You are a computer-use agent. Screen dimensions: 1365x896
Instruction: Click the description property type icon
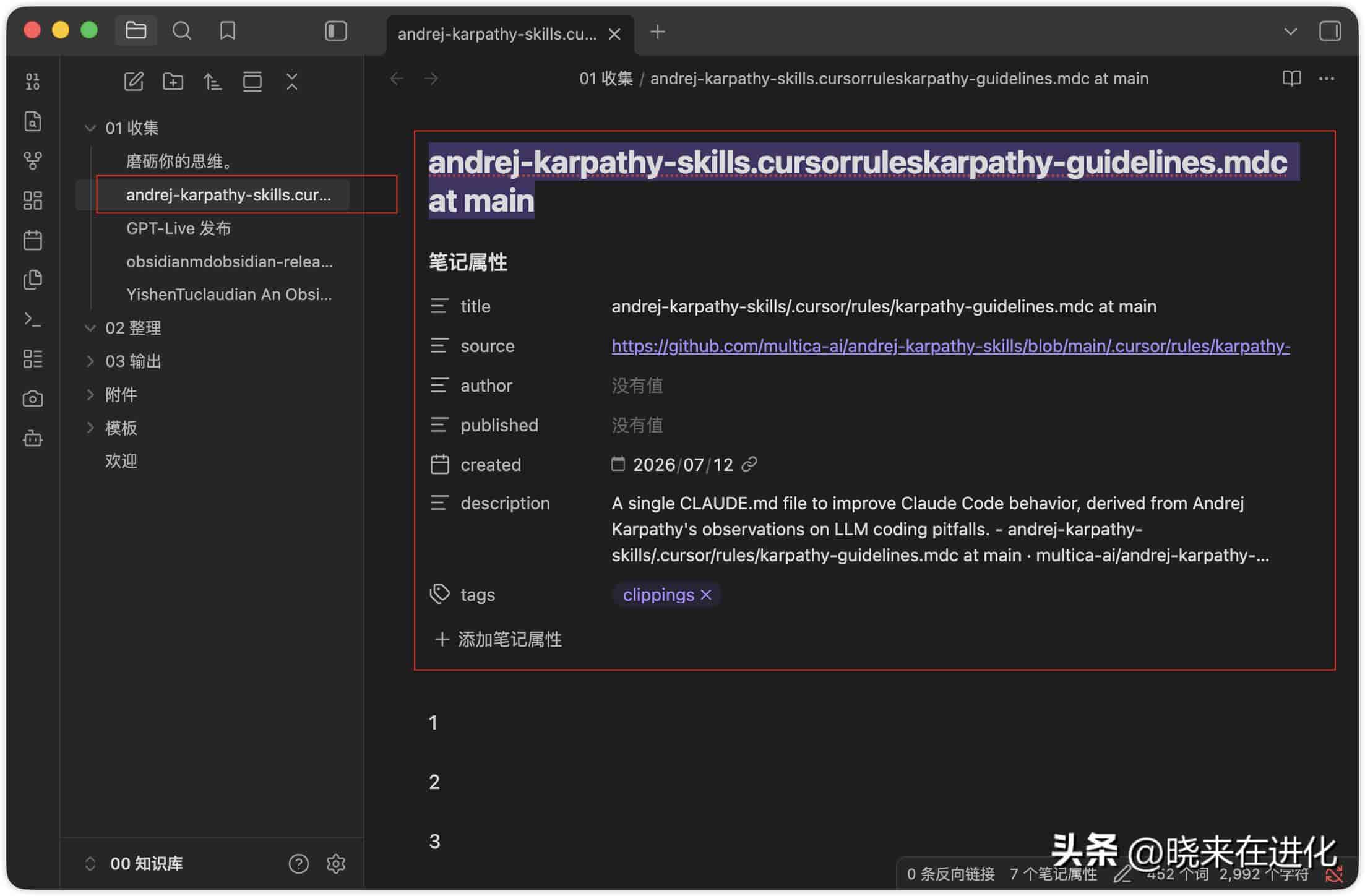pos(439,503)
